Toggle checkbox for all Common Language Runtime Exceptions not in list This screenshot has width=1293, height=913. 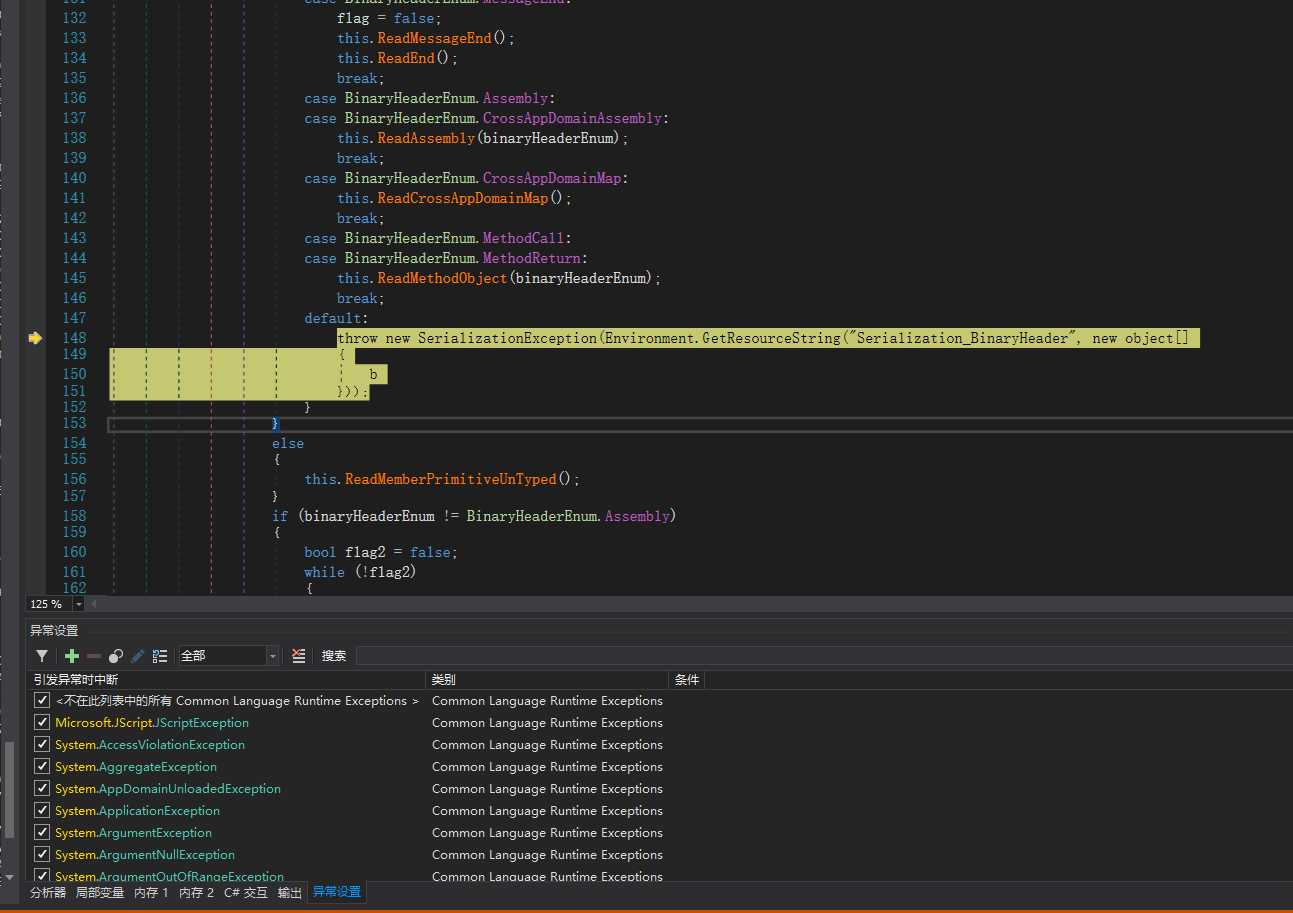[42, 701]
